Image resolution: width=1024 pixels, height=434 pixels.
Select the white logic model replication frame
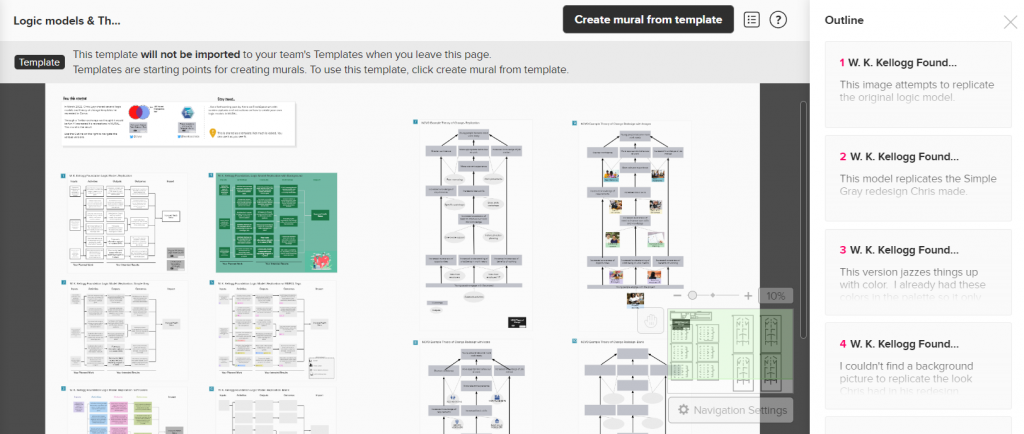tap(127, 223)
